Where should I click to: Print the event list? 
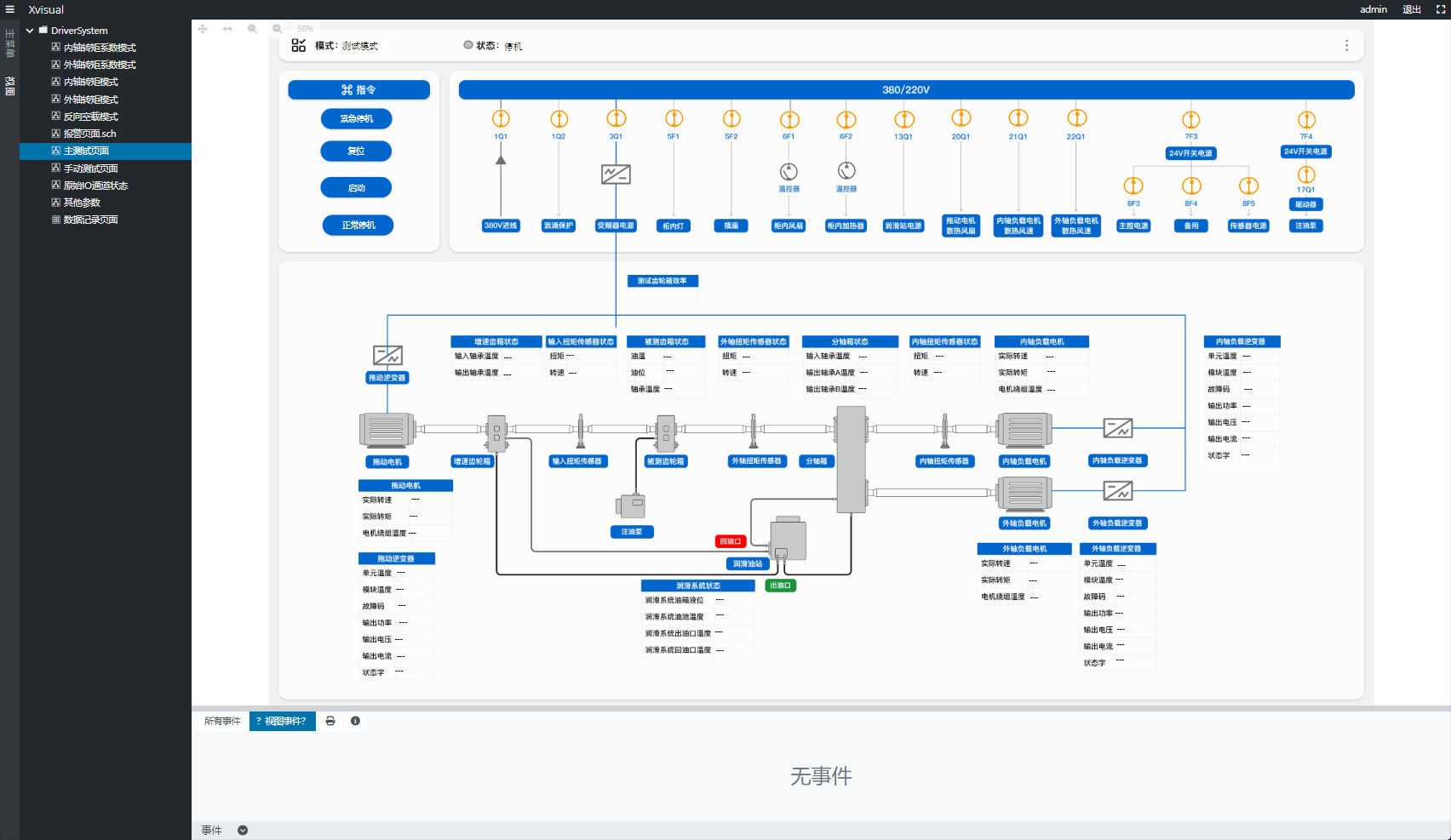[x=330, y=721]
